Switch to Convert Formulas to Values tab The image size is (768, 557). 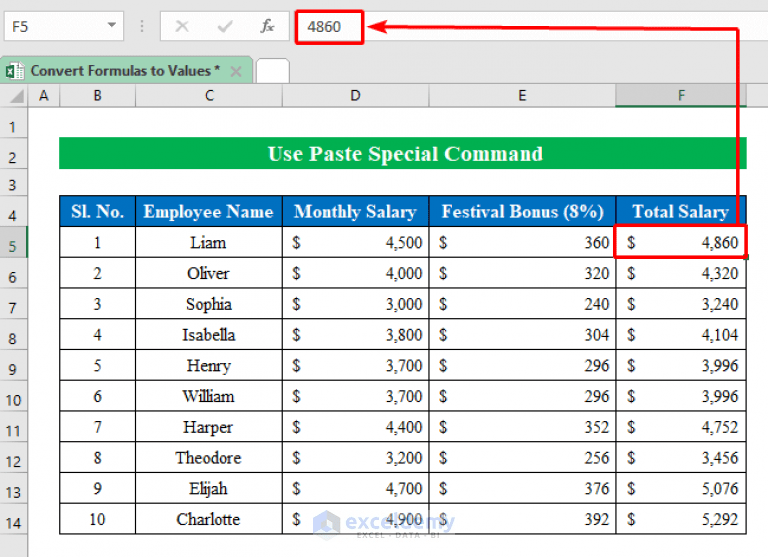click(x=126, y=71)
